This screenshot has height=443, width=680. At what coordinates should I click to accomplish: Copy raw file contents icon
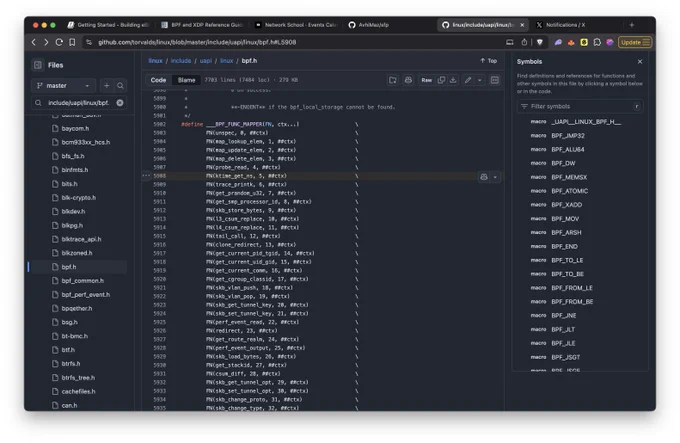coord(441,80)
